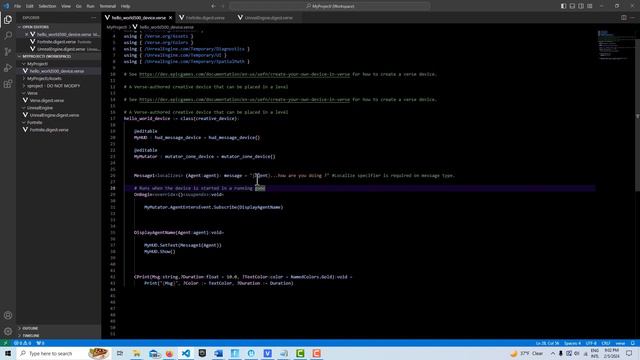Open the Run and Debug view
Screen dimensions: 640x360
tap(8, 68)
